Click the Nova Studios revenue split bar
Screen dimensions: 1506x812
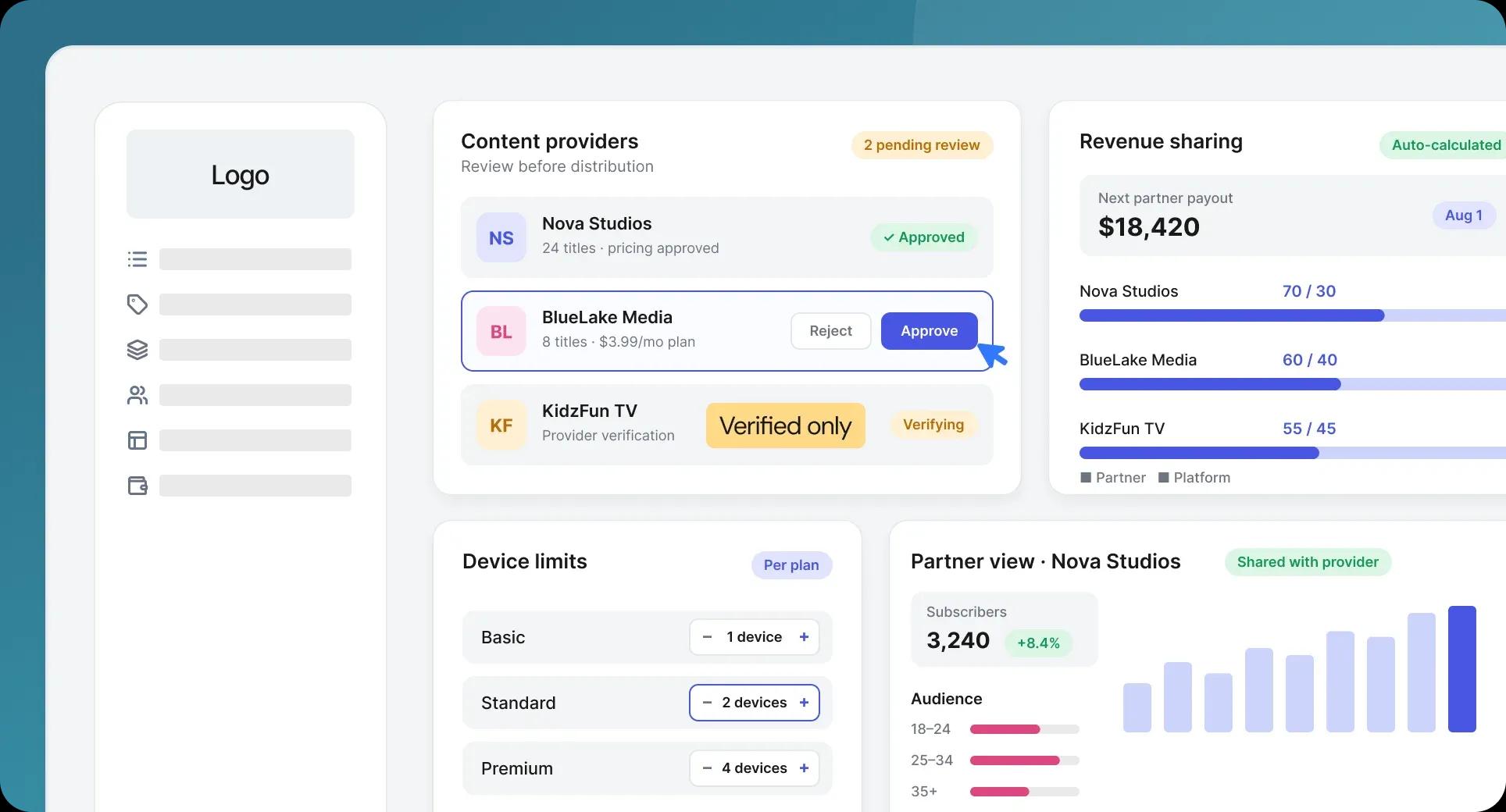pos(1293,315)
